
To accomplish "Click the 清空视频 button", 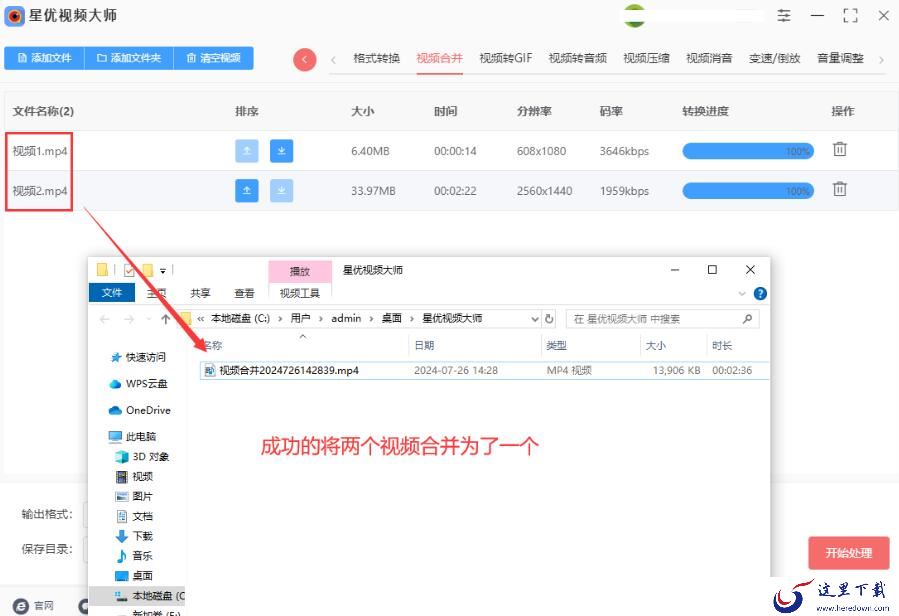I will pos(213,58).
